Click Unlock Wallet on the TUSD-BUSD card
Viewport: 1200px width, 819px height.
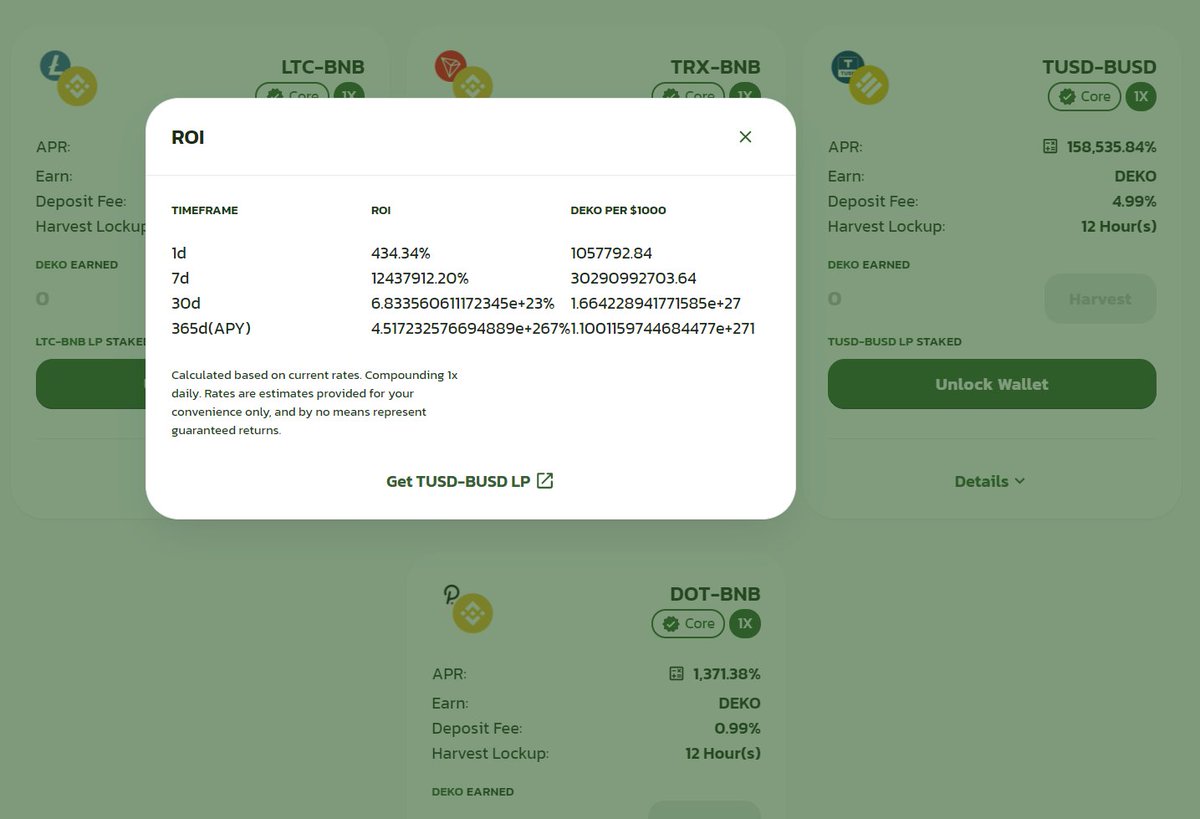point(992,384)
